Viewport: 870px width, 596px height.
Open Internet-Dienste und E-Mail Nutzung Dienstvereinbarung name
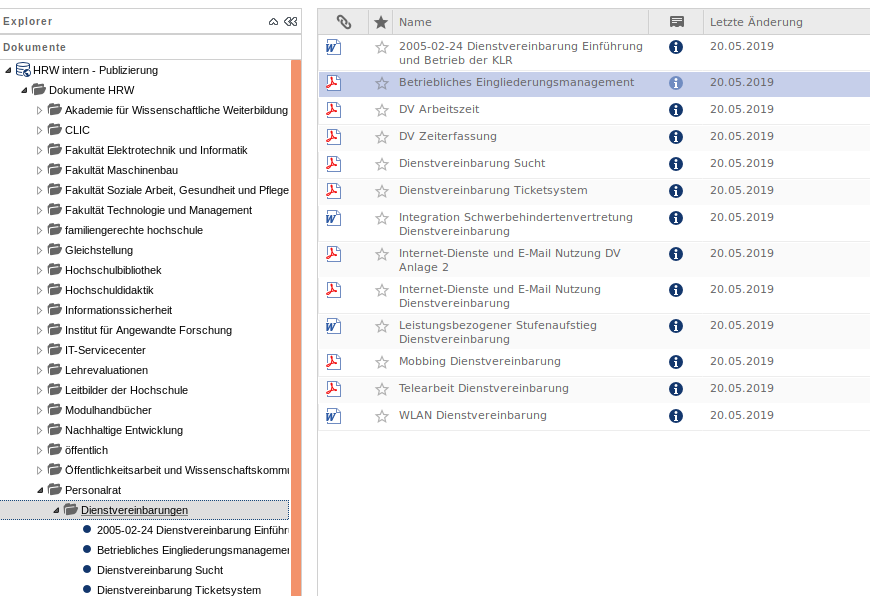499,296
